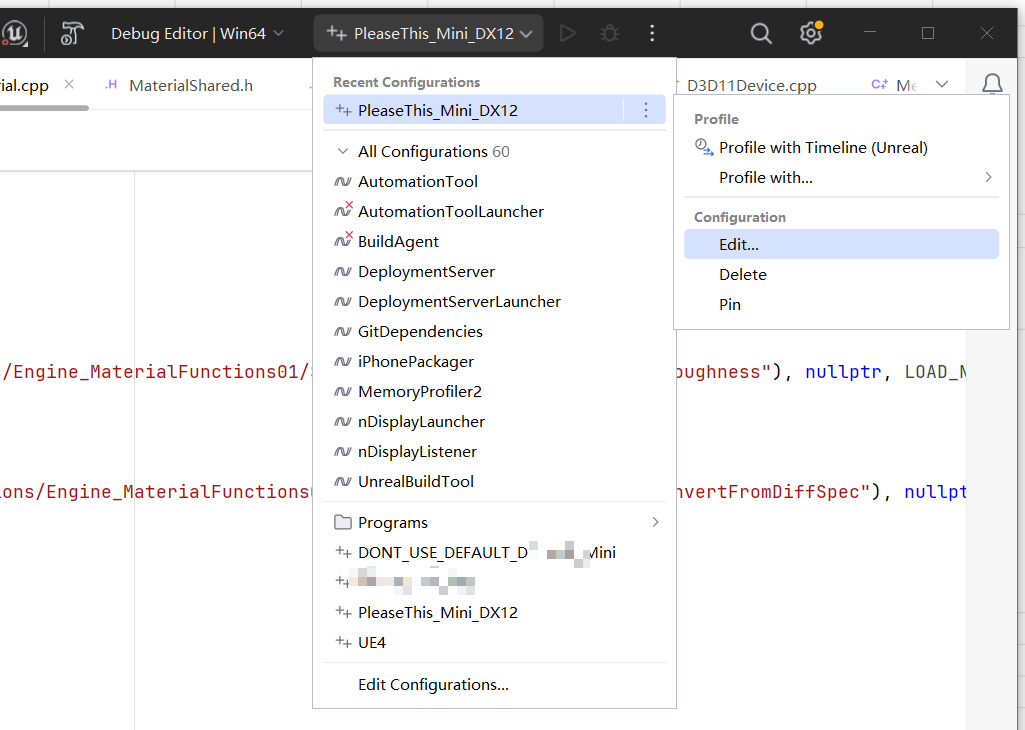
Task: Click the Profile with Timeline clock icon
Action: [x=703, y=147]
